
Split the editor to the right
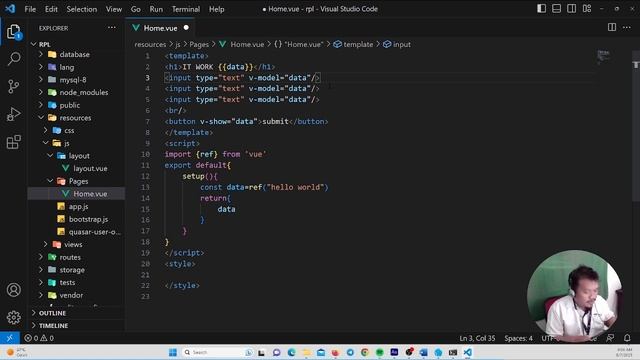click(612, 27)
